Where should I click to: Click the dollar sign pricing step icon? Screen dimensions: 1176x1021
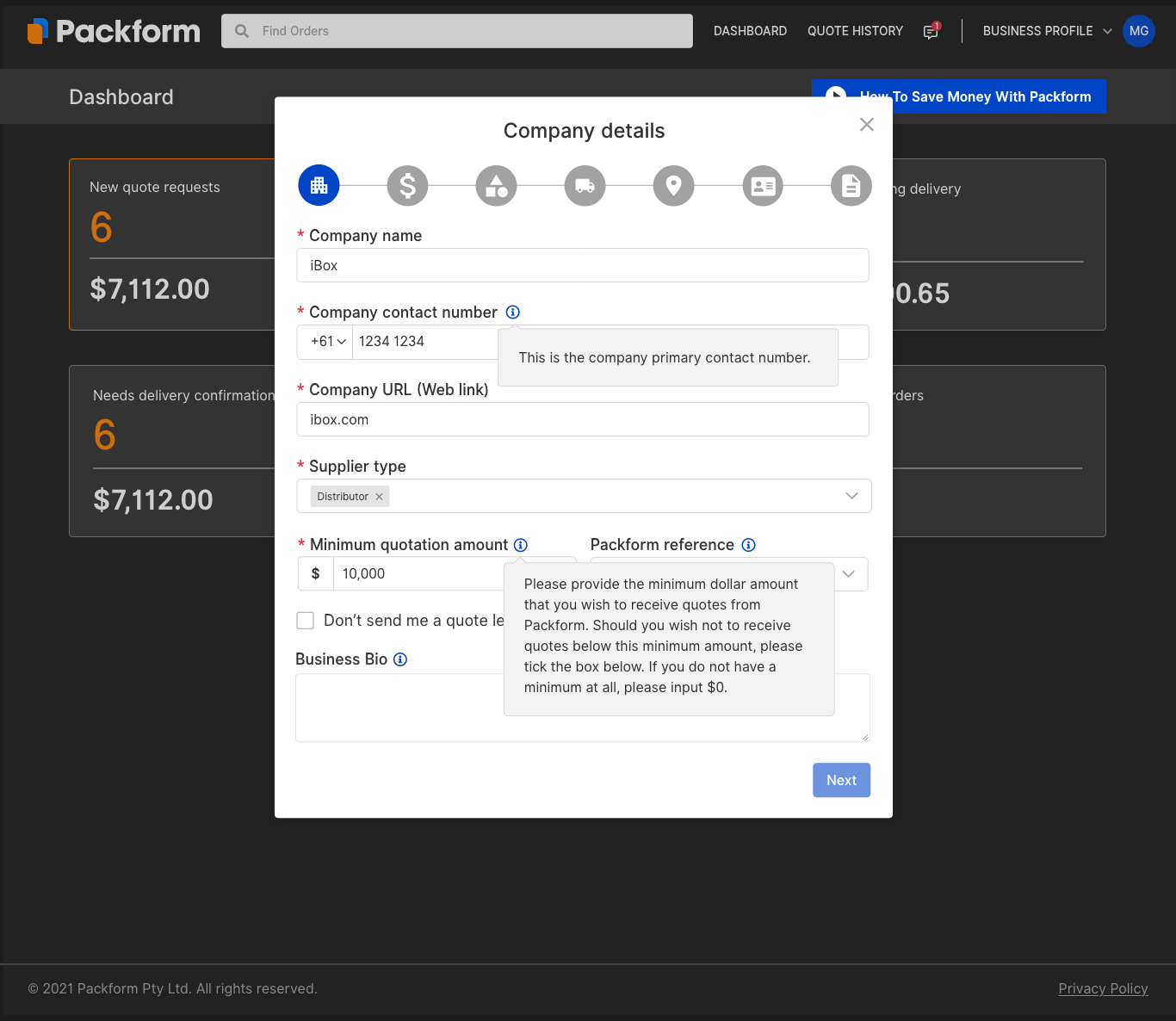[407, 186]
